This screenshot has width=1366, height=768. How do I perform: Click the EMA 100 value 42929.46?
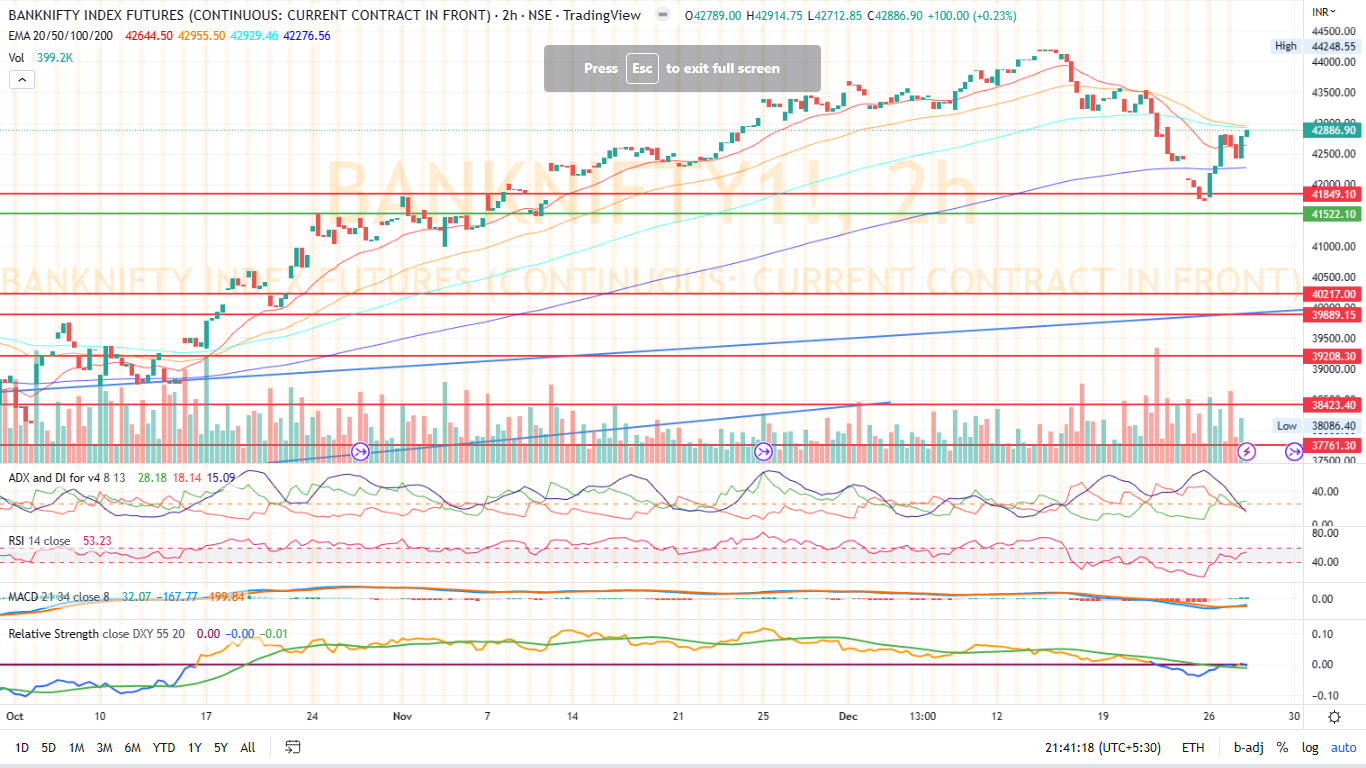coord(254,35)
